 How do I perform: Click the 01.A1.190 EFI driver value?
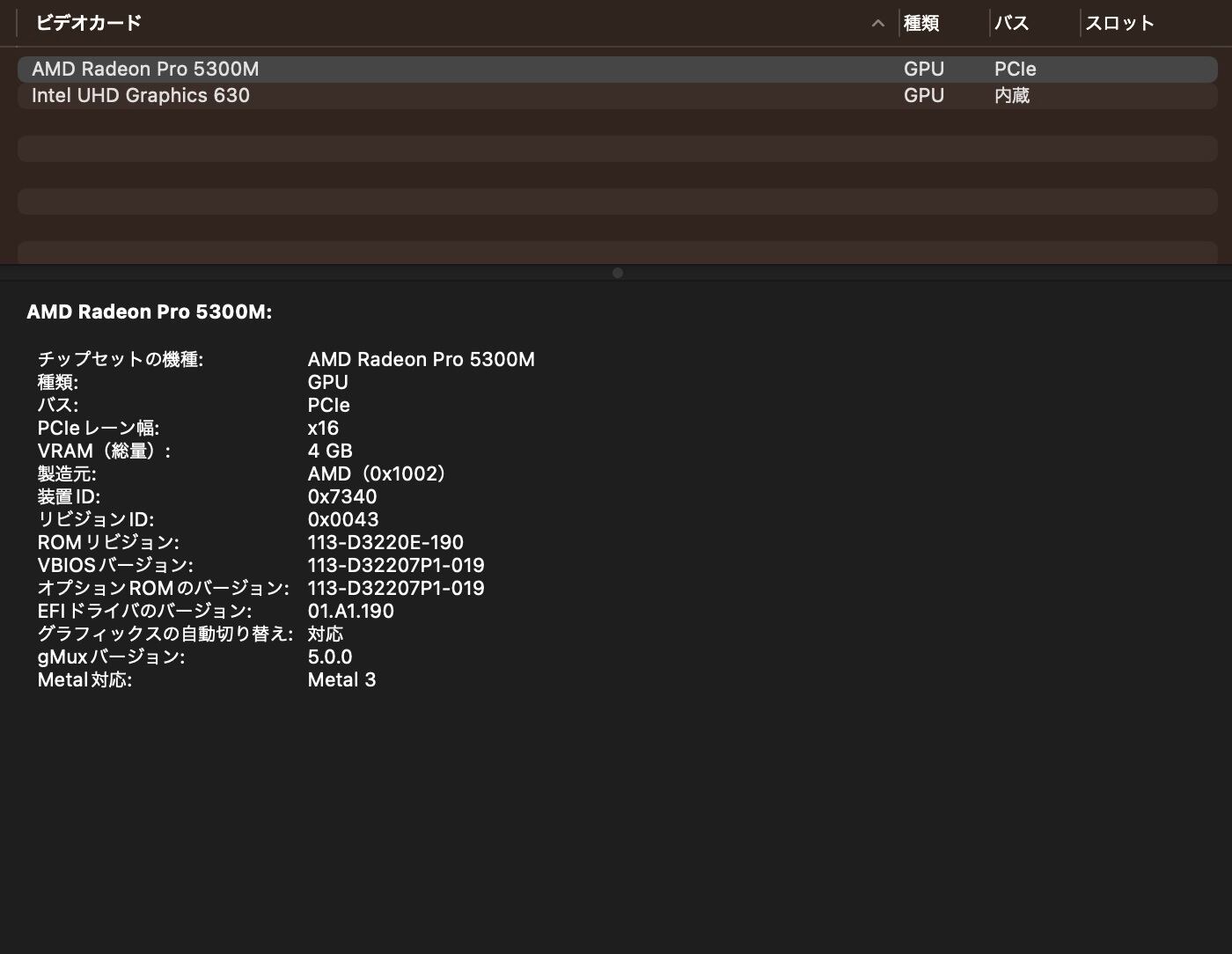pyautogui.click(x=351, y=612)
